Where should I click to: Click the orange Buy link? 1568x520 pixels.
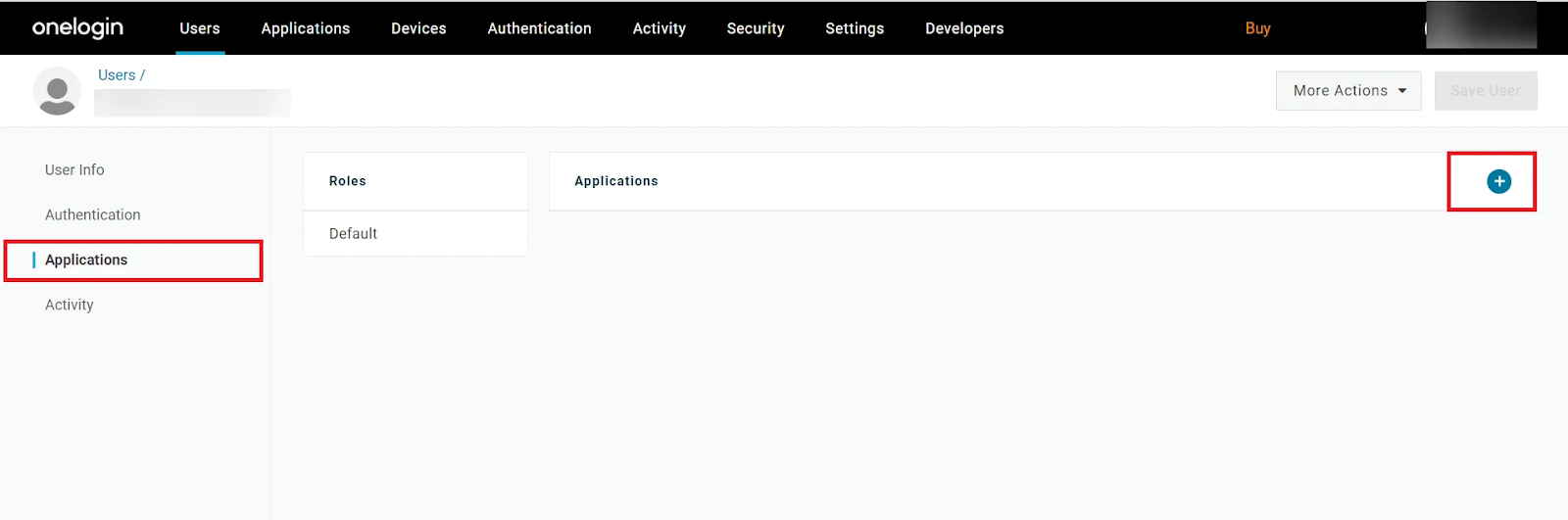(1257, 28)
